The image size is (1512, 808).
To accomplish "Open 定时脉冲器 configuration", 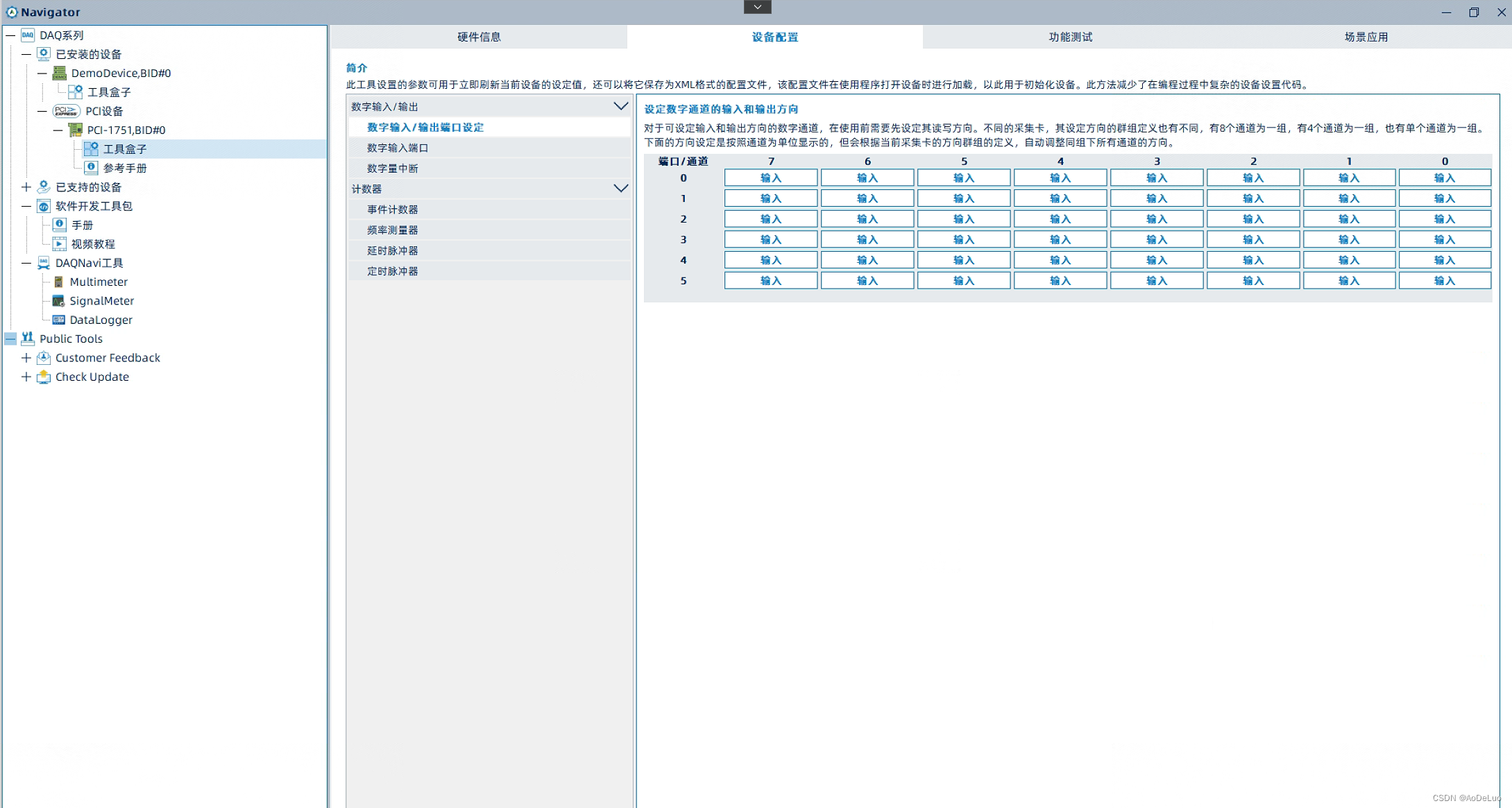I will pyautogui.click(x=489, y=271).
